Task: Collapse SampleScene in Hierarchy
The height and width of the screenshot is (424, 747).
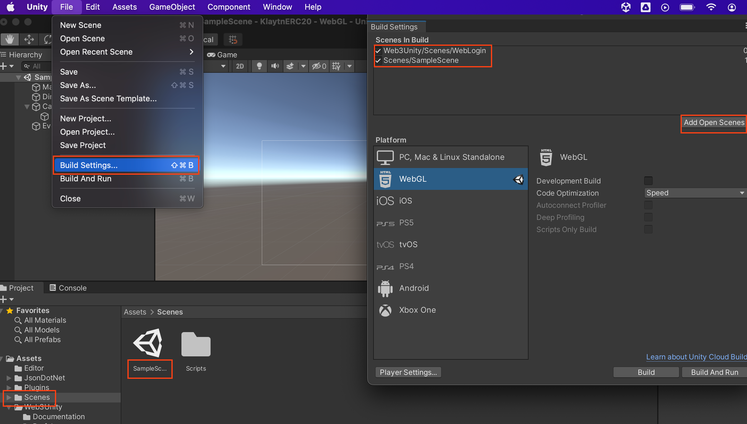Action: [18, 77]
